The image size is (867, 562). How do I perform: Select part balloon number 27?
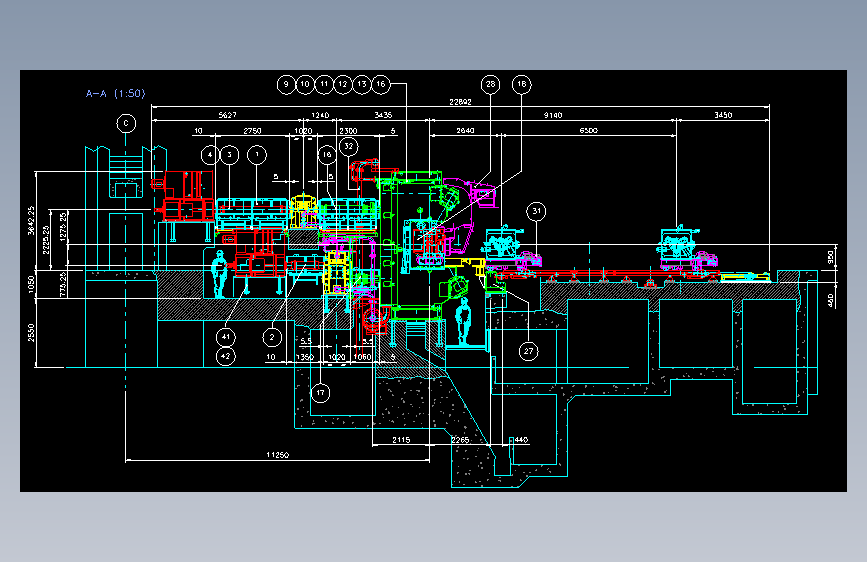click(529, 351)
